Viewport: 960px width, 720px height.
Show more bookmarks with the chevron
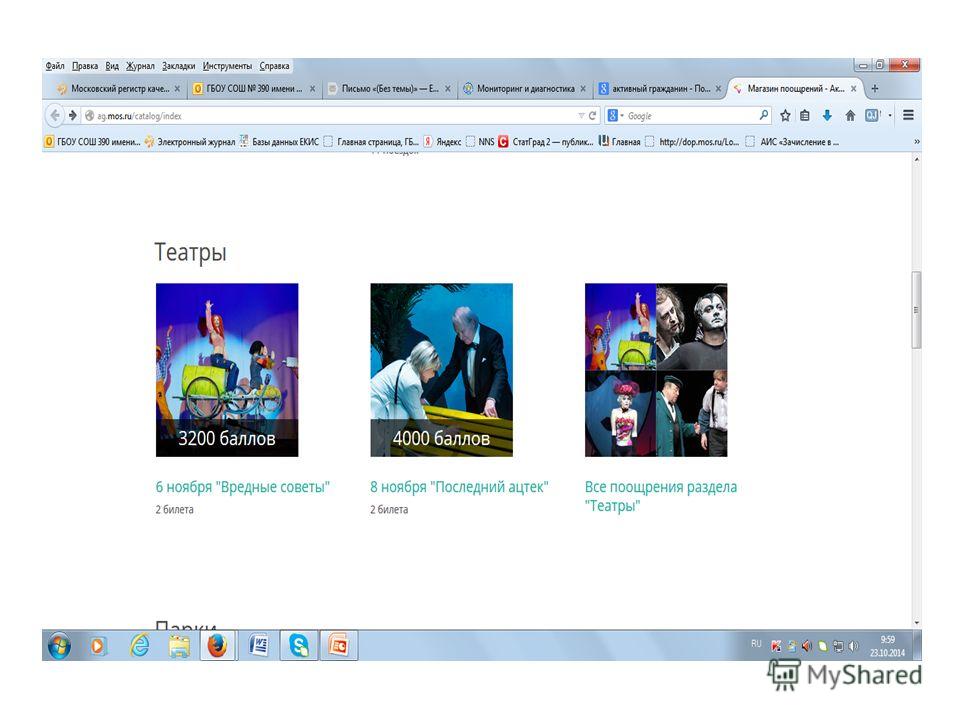pyautogui.click(x=917, y=141)
